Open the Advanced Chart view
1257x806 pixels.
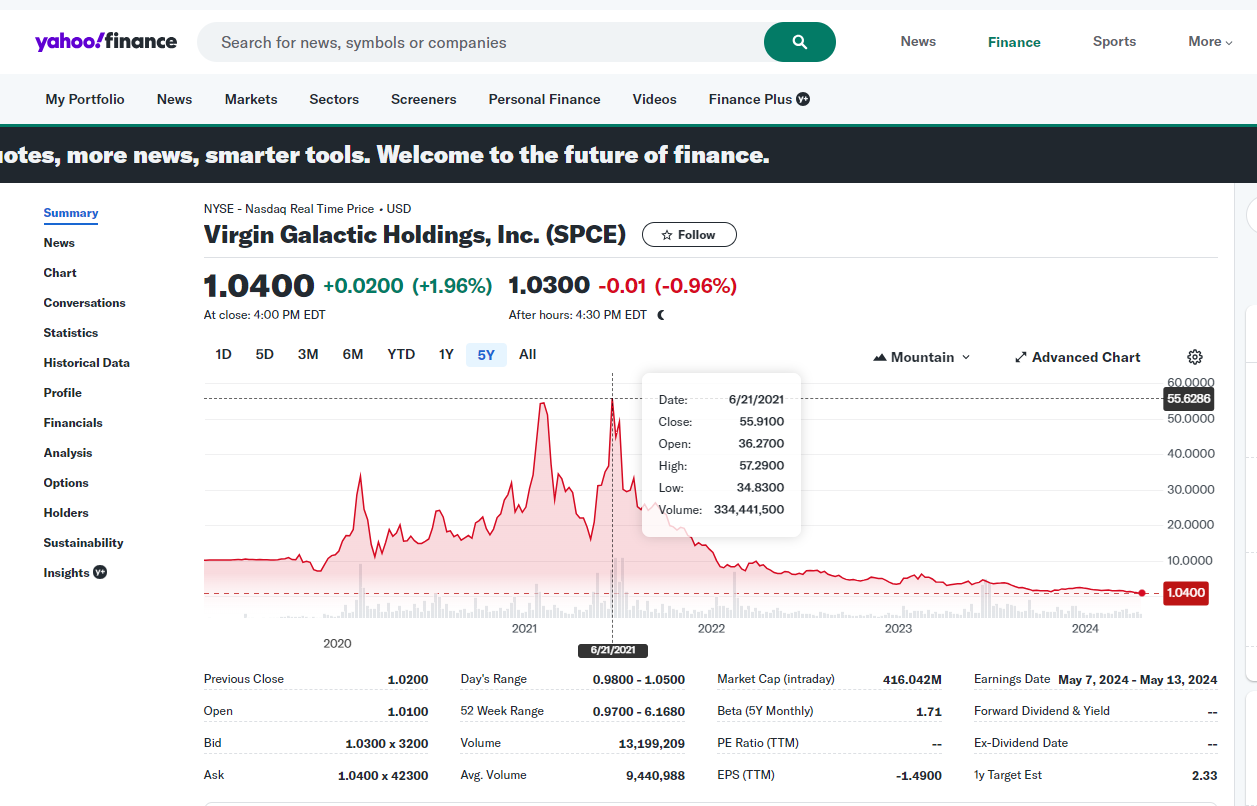click(x=1077, y=357)
